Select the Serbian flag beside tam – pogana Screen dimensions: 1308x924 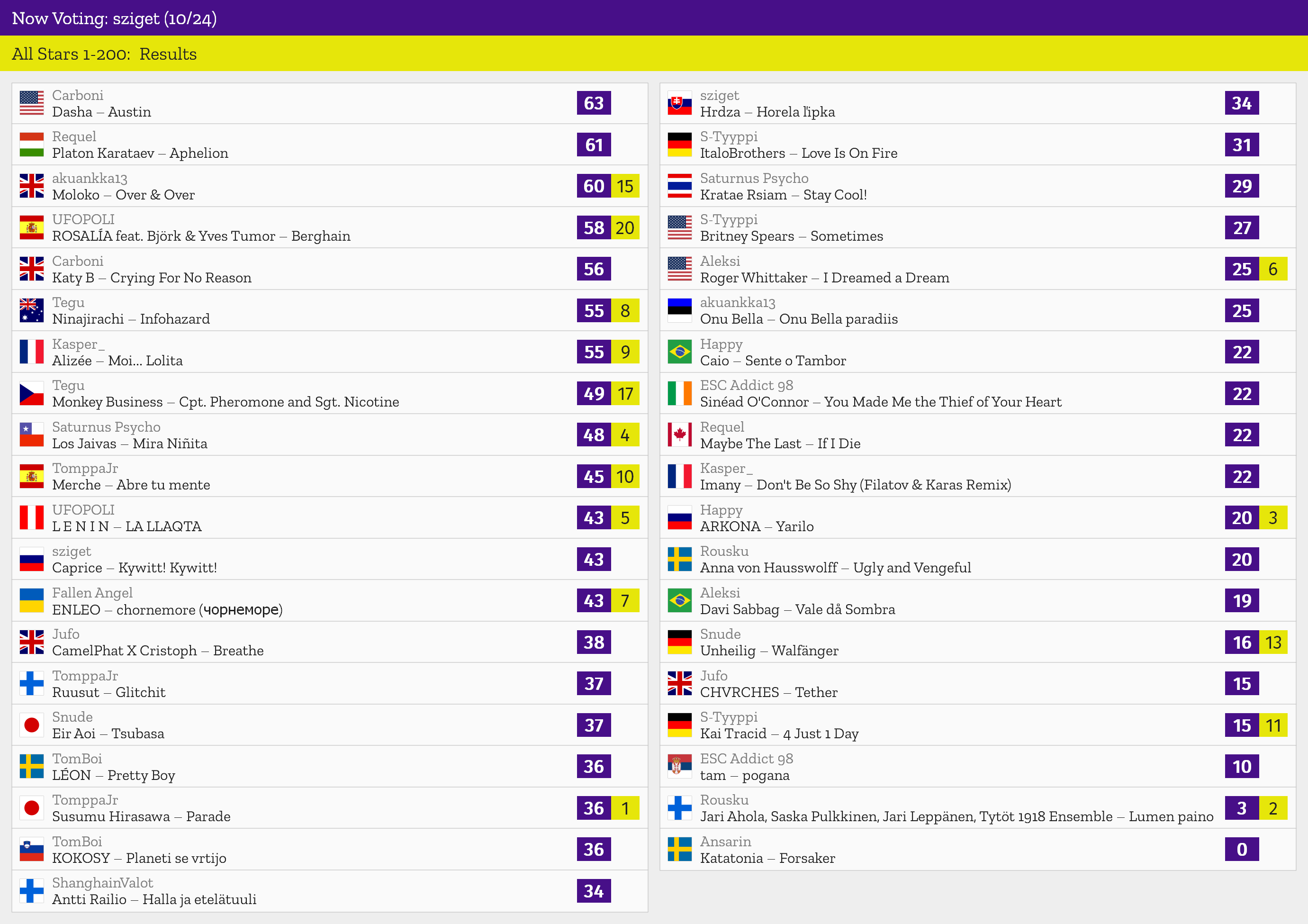click(680, 766)
